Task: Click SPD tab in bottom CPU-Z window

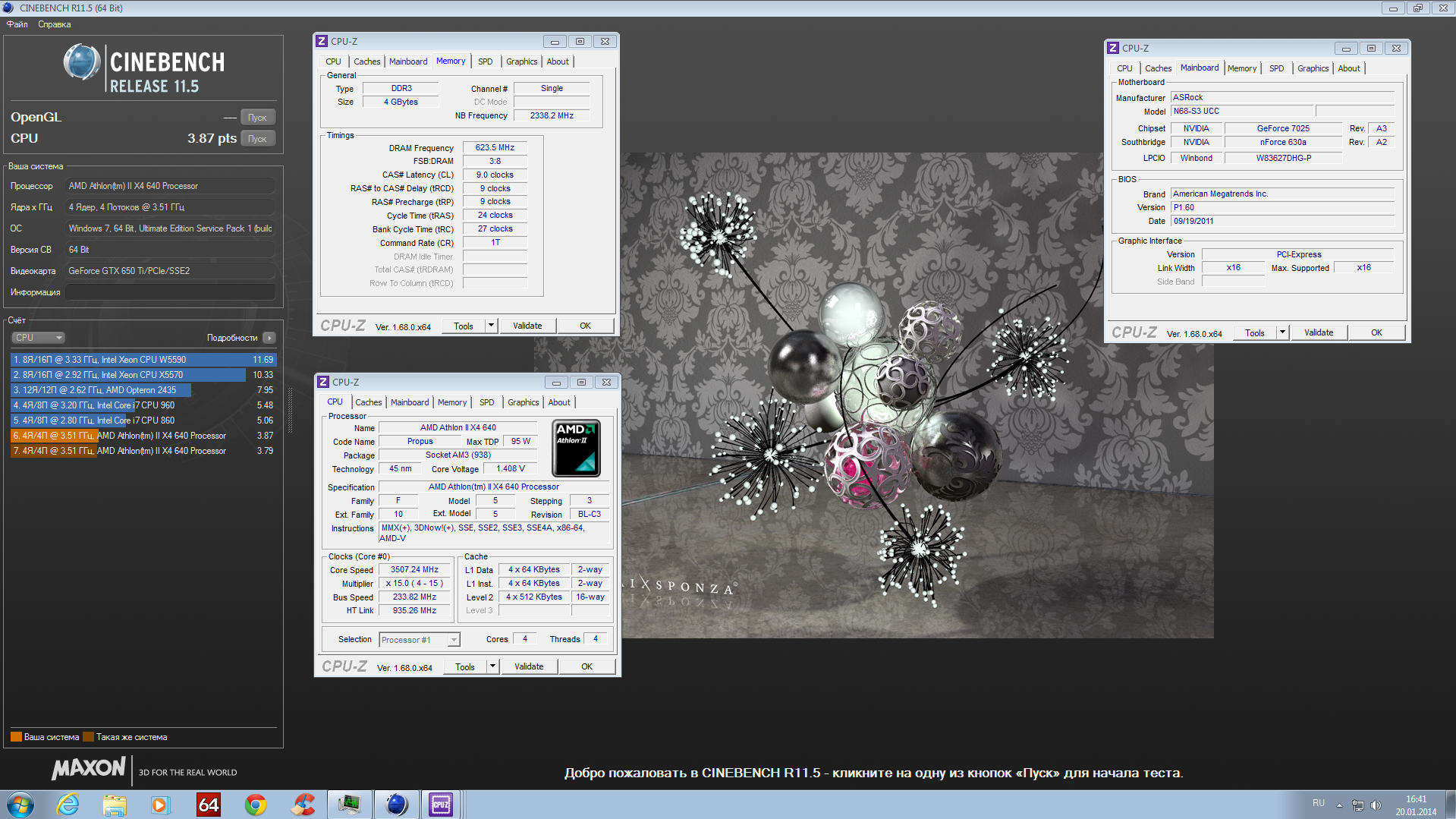Action: (x=487, y=402)
